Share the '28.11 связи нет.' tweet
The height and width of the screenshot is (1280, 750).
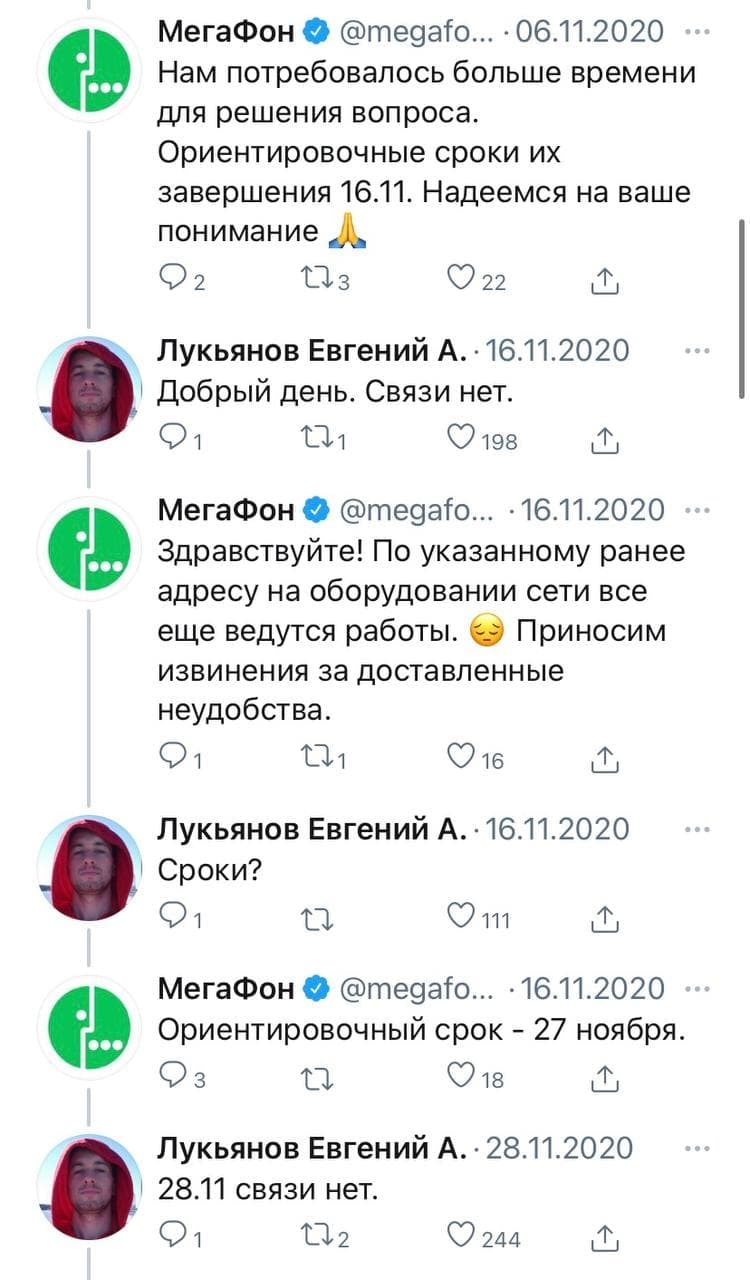(605, 1237)
